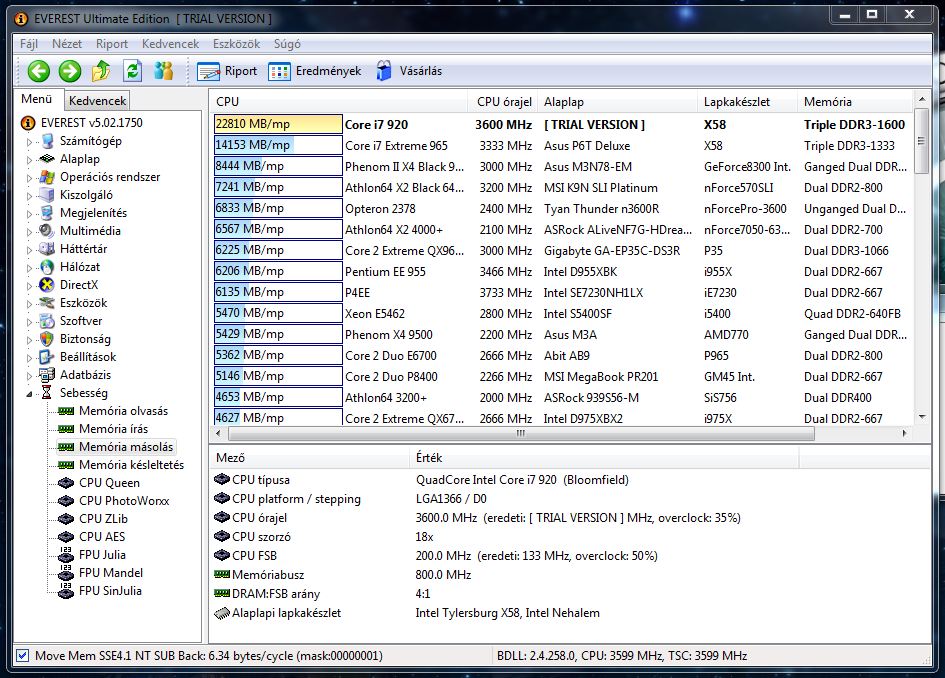Expand the Szoftver tree node
The height and width of the screenshot is (678, 945).
[29, 322]
